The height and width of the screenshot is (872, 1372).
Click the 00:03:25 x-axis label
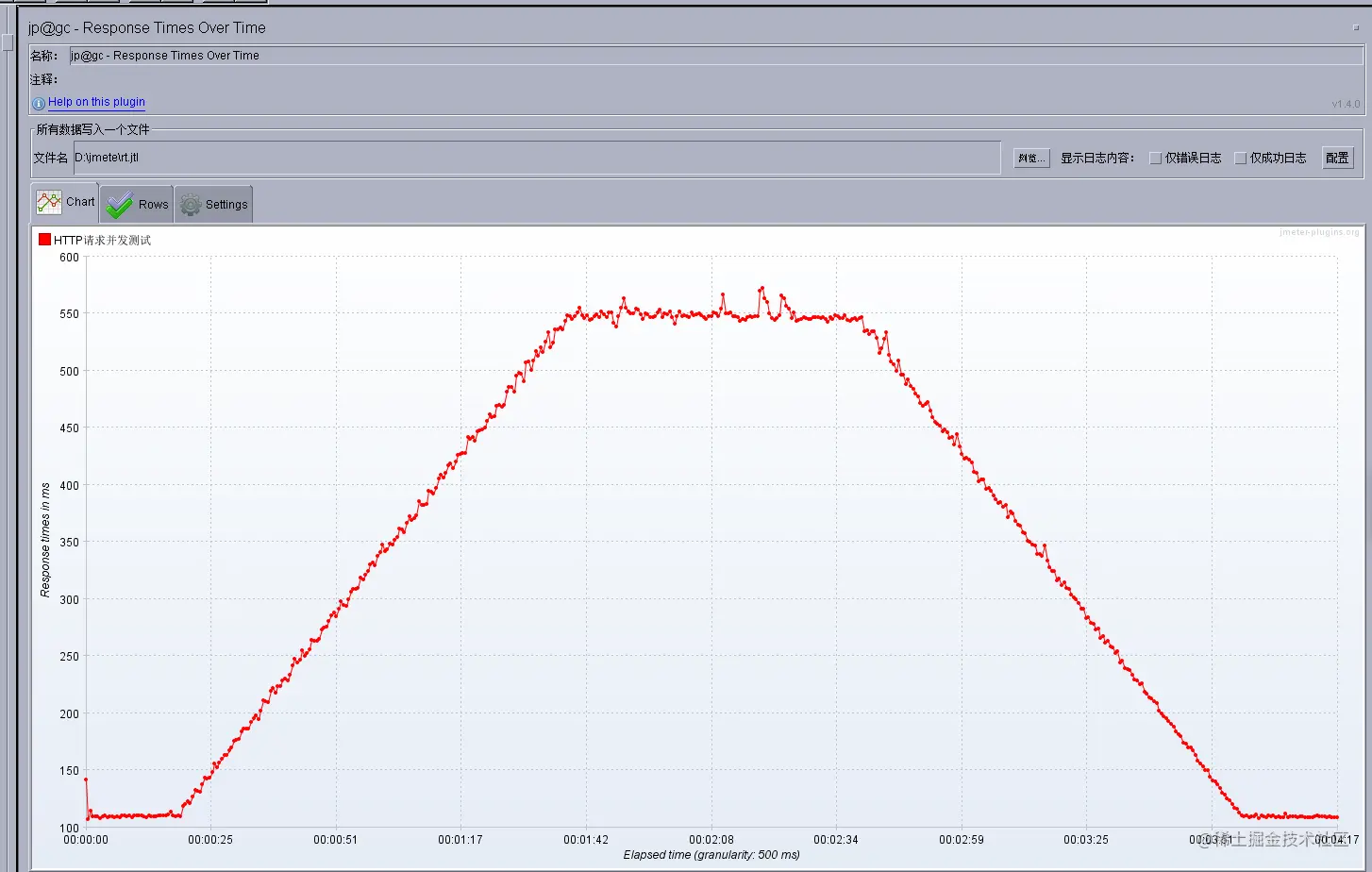pos(1086,840)
